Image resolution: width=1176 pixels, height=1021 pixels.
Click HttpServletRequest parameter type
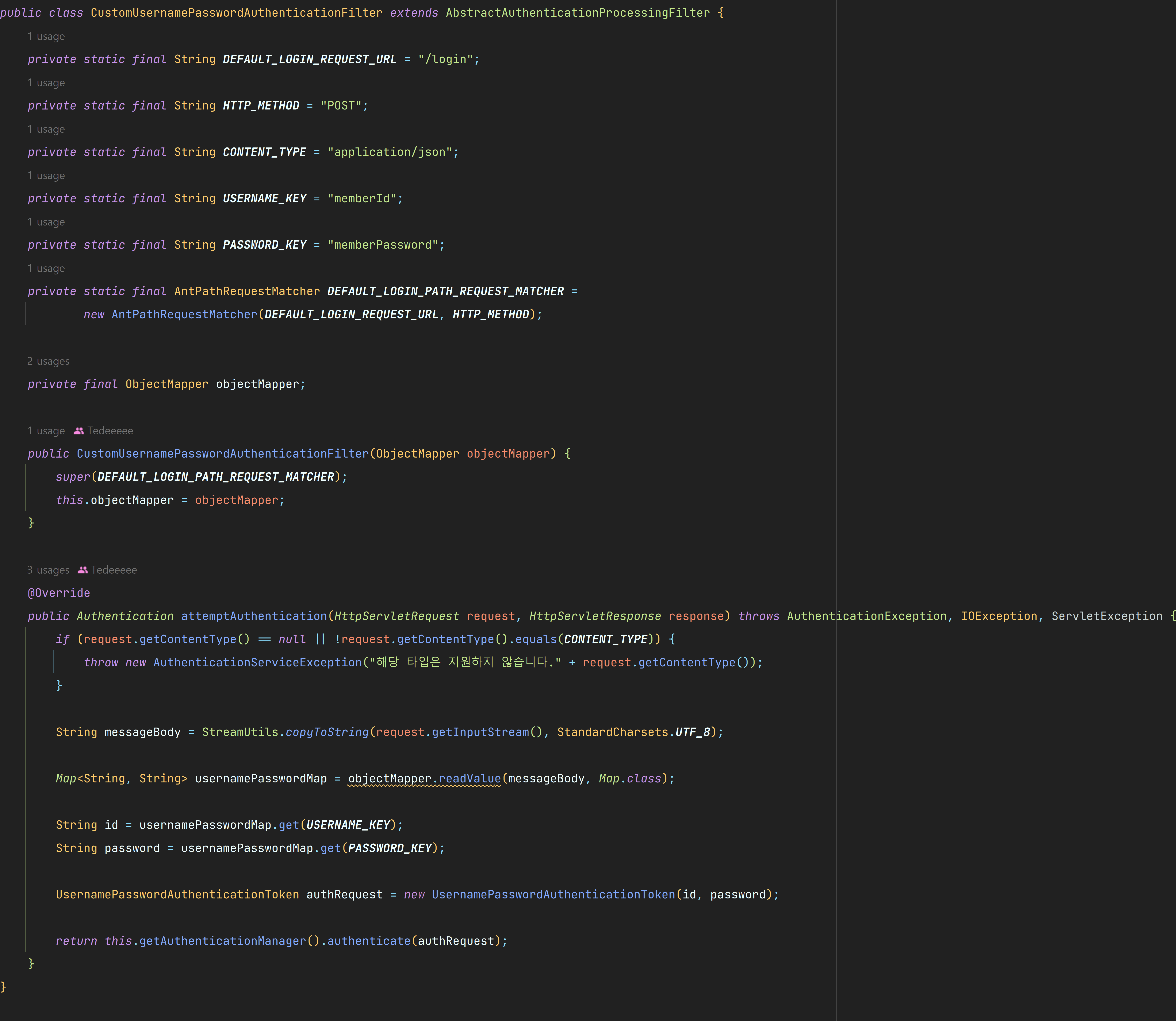pos(397,616)
